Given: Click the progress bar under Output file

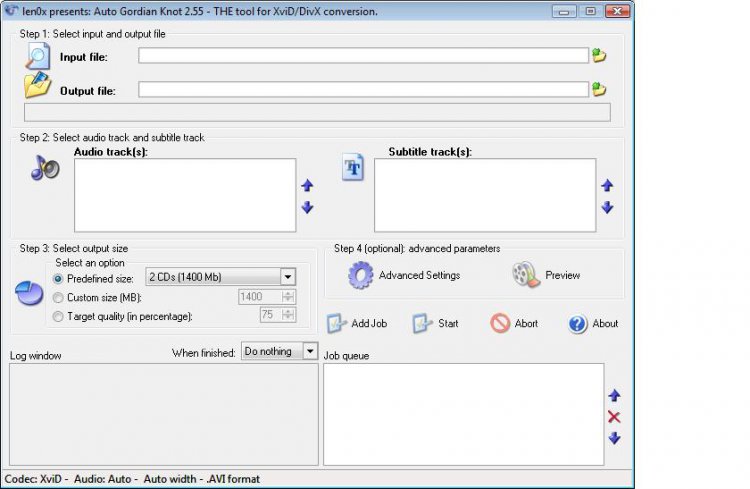Looking at the screenshot, I should [317, 112].
